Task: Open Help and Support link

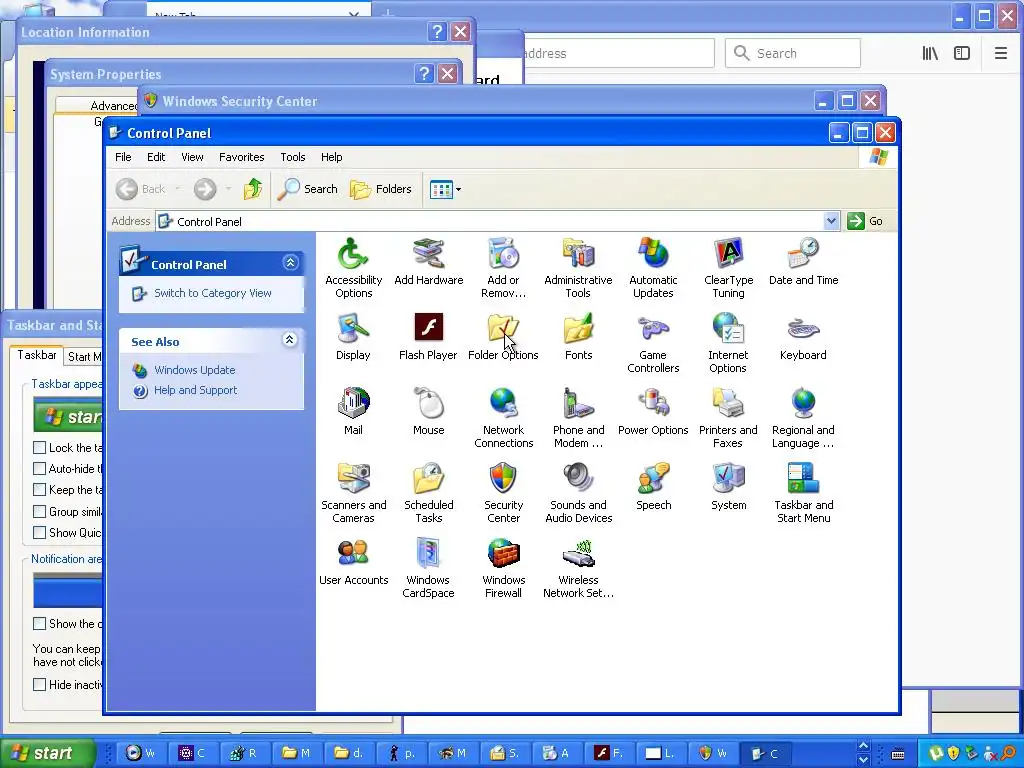Action: [195, 390]
